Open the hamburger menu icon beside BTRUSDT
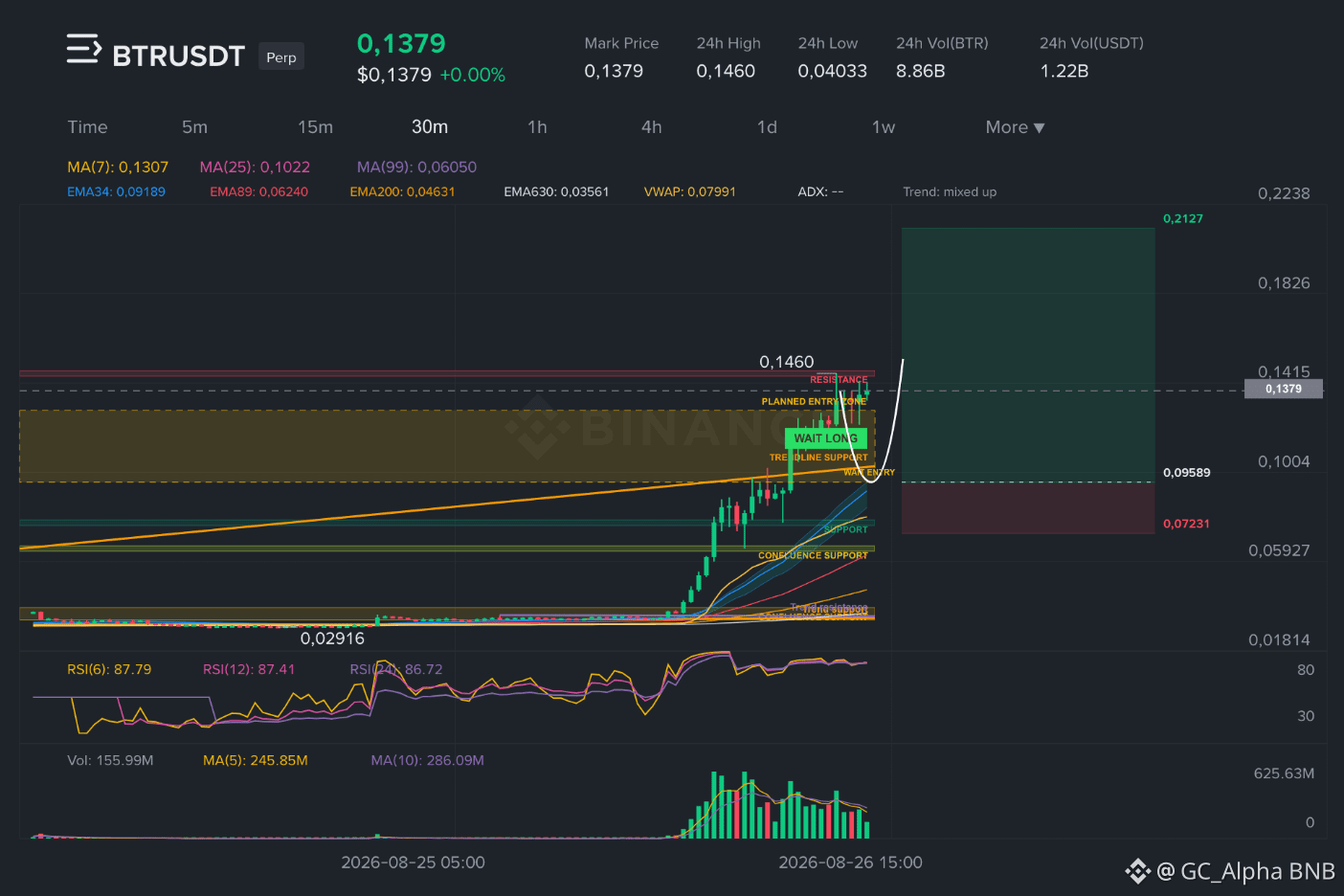 [83, 49]
